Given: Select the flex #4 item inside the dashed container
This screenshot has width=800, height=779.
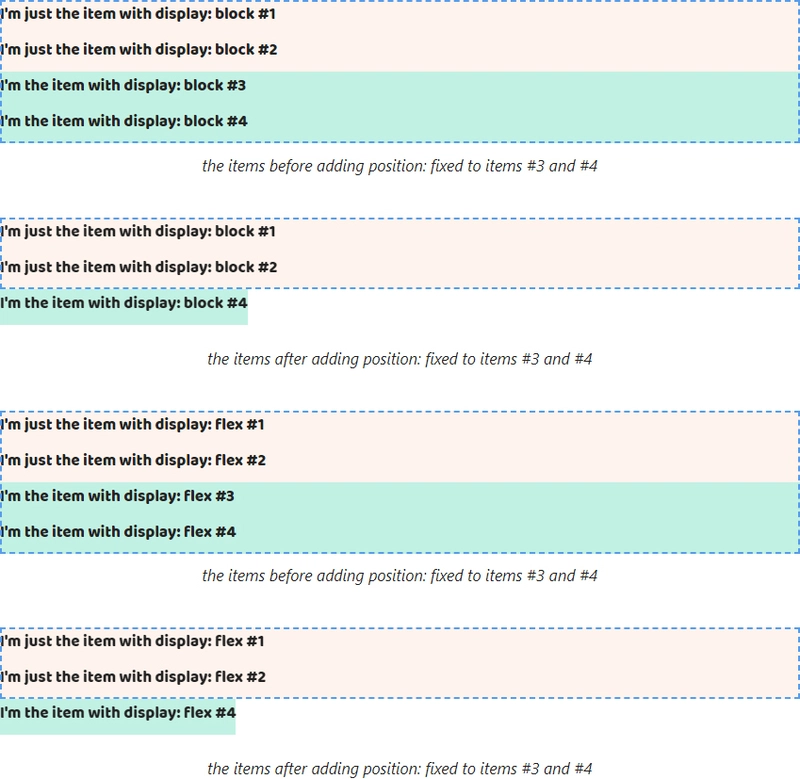Looking at the screenshot, I should 399,535.
